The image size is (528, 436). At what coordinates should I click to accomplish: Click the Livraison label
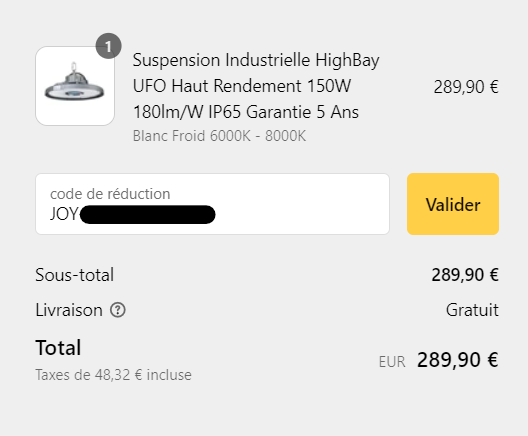coord(69,310)
